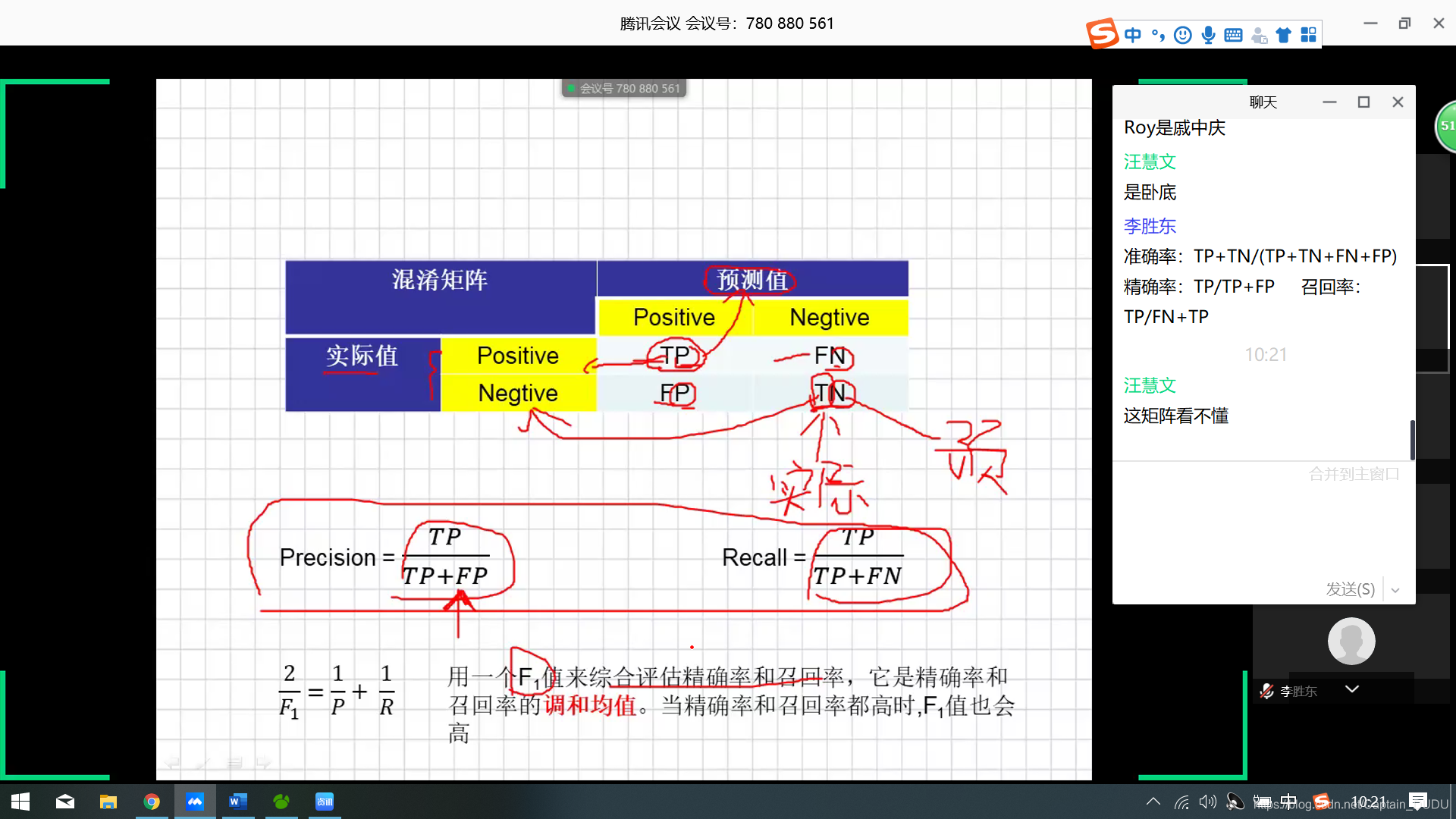1456x819 pixels.
Task: Toggle Chinese/English mode in Sogou toolbar
Action: [1132, 35]
